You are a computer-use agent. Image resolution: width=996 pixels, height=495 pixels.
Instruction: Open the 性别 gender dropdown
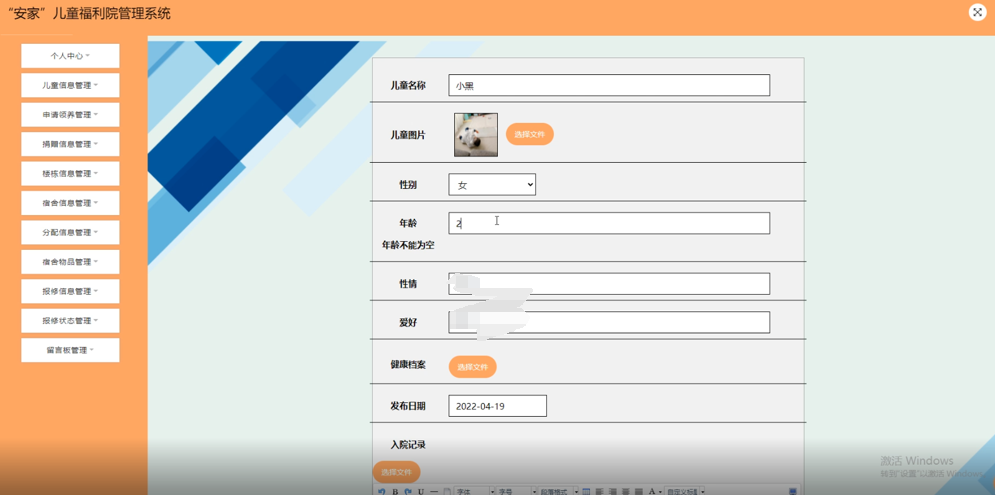(492, 185)
